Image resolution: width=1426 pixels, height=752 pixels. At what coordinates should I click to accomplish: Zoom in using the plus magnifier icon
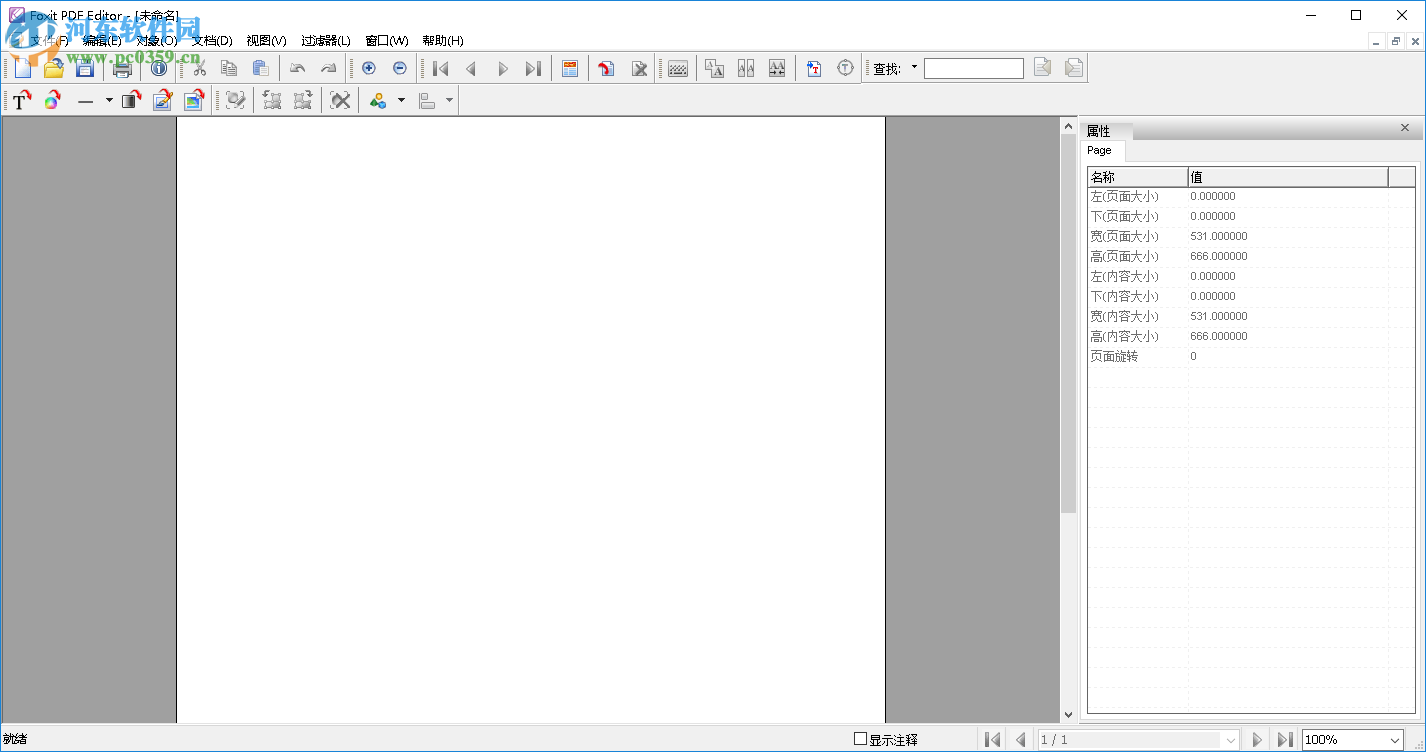pyautogui.click(x=368, y=68)
